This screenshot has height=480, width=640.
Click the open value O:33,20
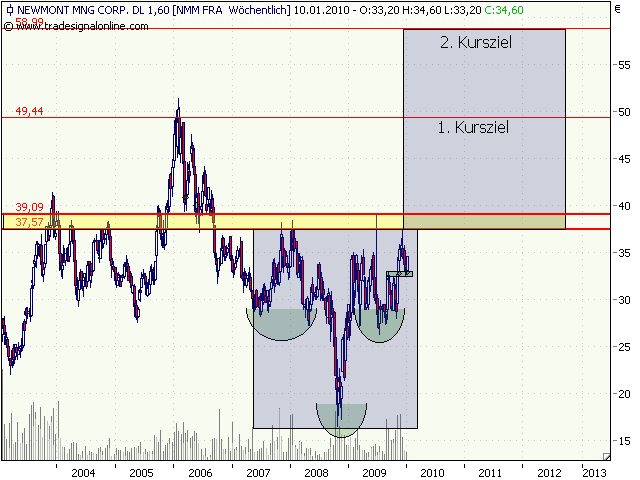pos(380,10)
